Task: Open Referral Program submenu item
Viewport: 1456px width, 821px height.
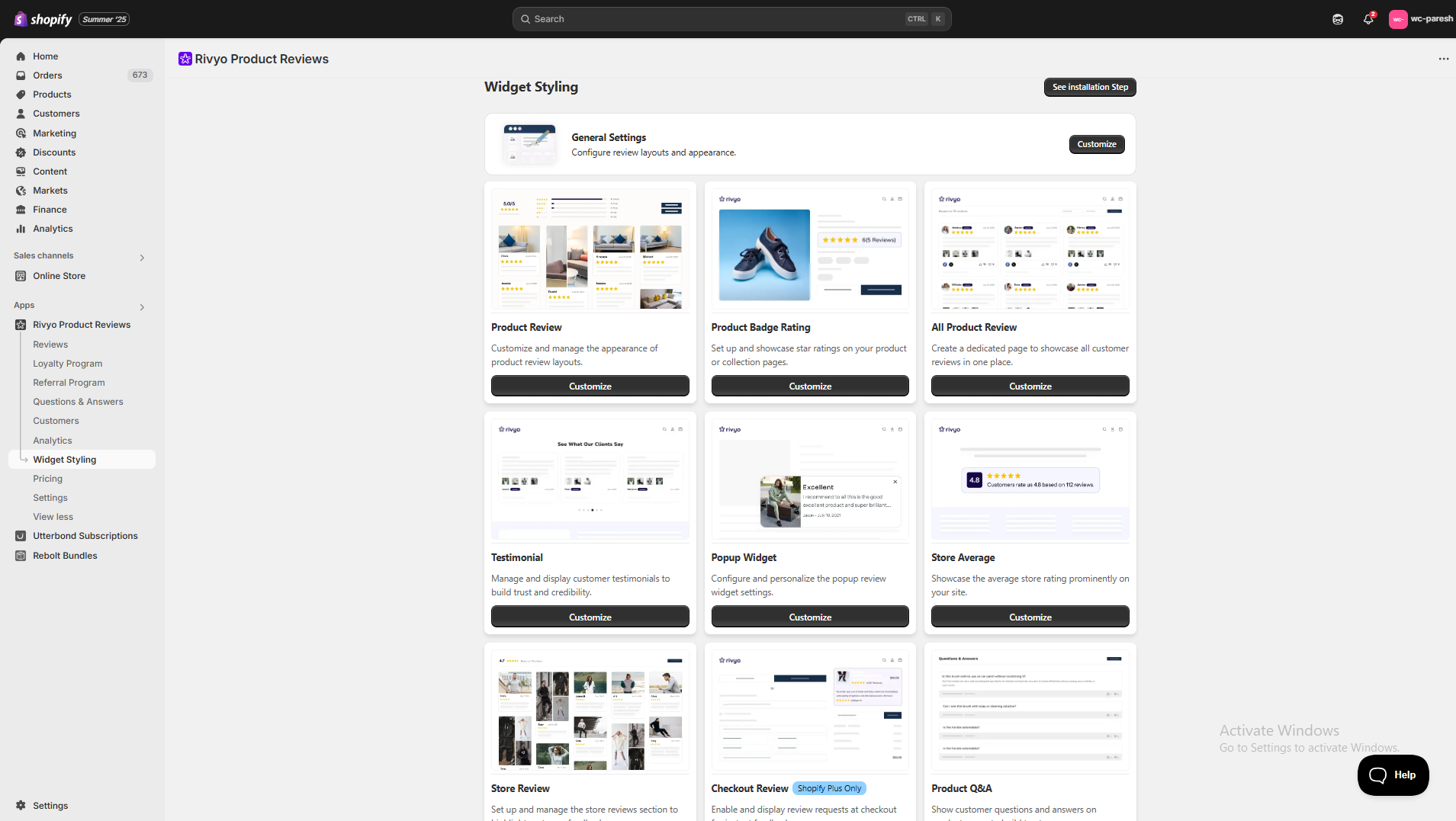Action: pyautogui.click(x=69, y=383)
